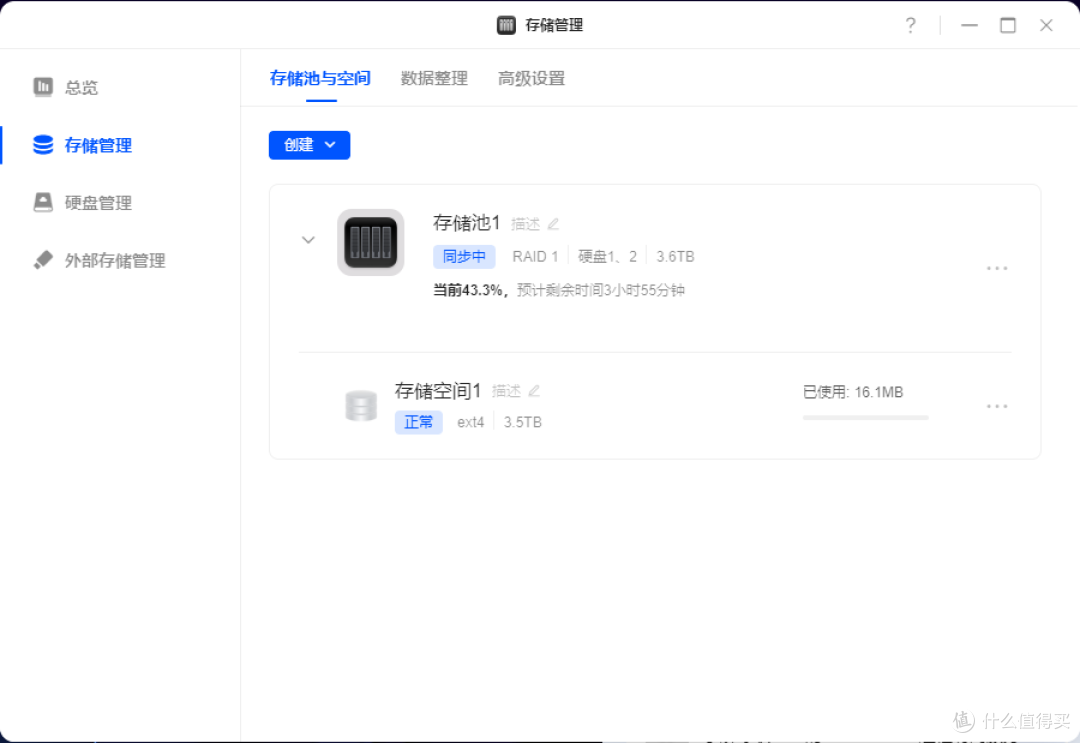Open 存储池1 more options ellipsis

point(997,268)
